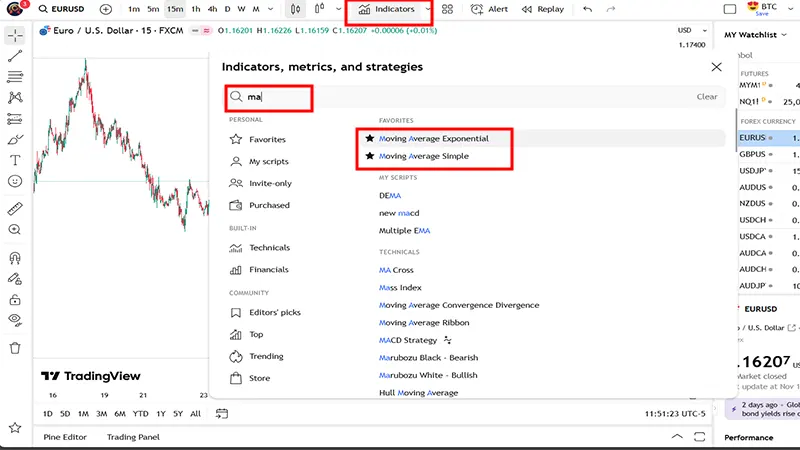Switch to the Pine Editor tab

coord(65,437)
